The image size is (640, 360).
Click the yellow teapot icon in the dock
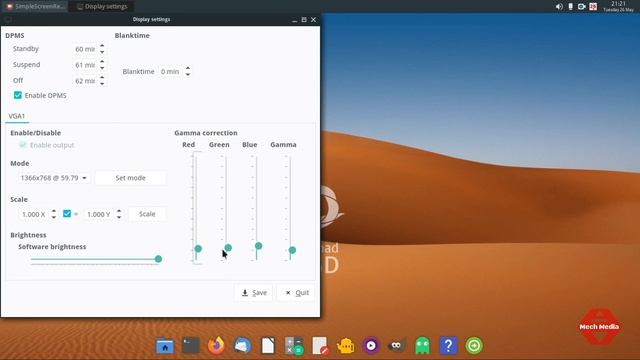345,346
